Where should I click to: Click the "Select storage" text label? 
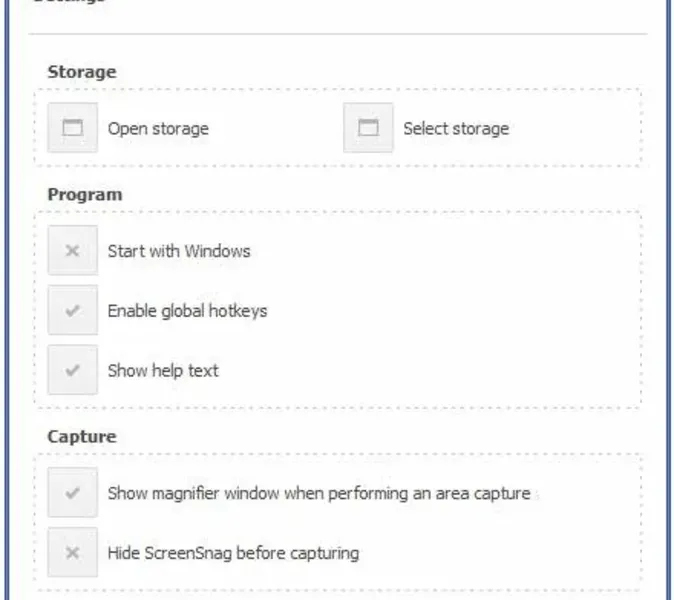coord(455,129)
